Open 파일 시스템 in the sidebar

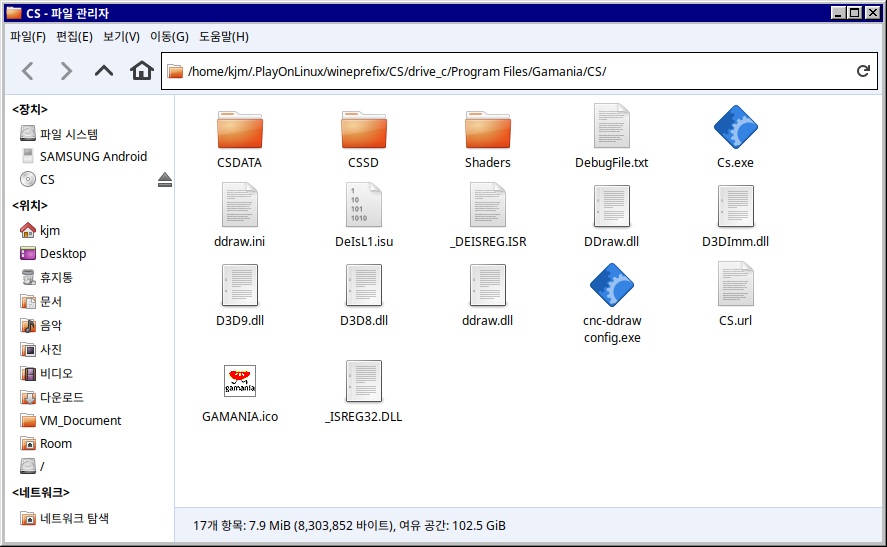59,134
